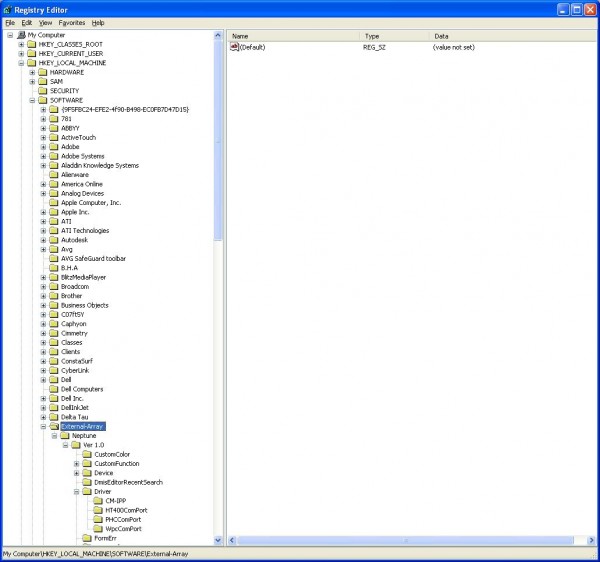Collapse the SOFTWARE node
The height and width of the screenshot is (562, 600).
(33, 100)
